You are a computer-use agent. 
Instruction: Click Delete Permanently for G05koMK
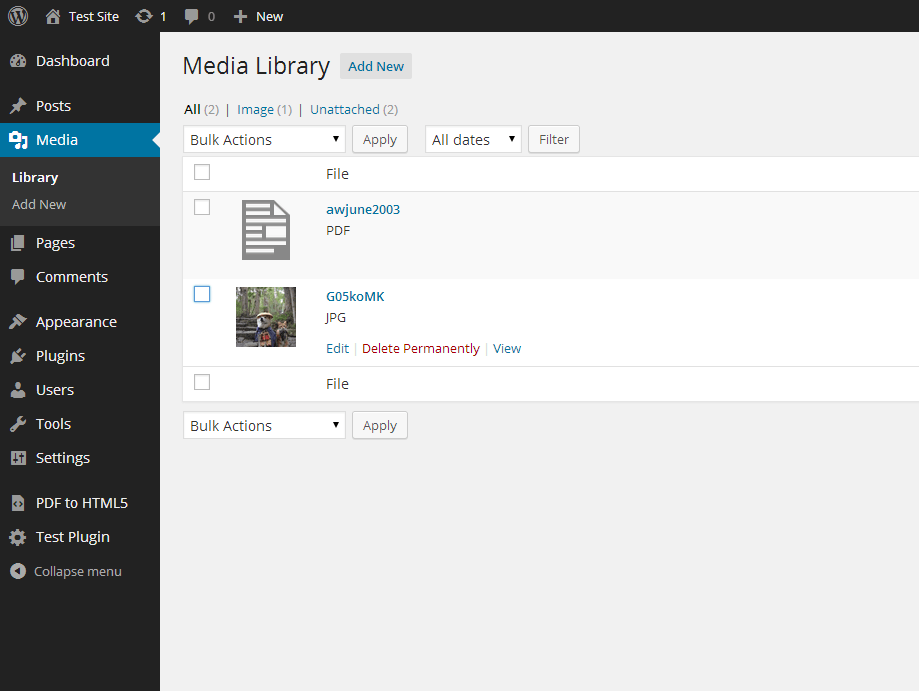click(x=421, y=349)
